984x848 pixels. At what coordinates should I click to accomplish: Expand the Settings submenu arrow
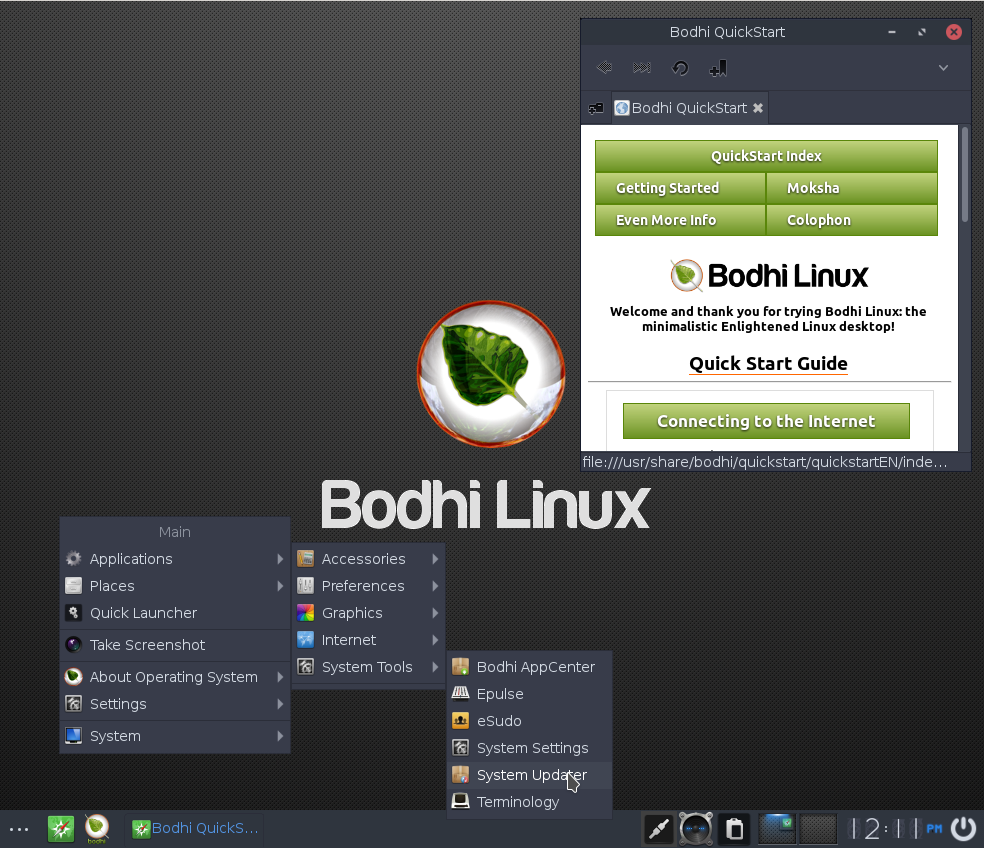tap(280, 704)
